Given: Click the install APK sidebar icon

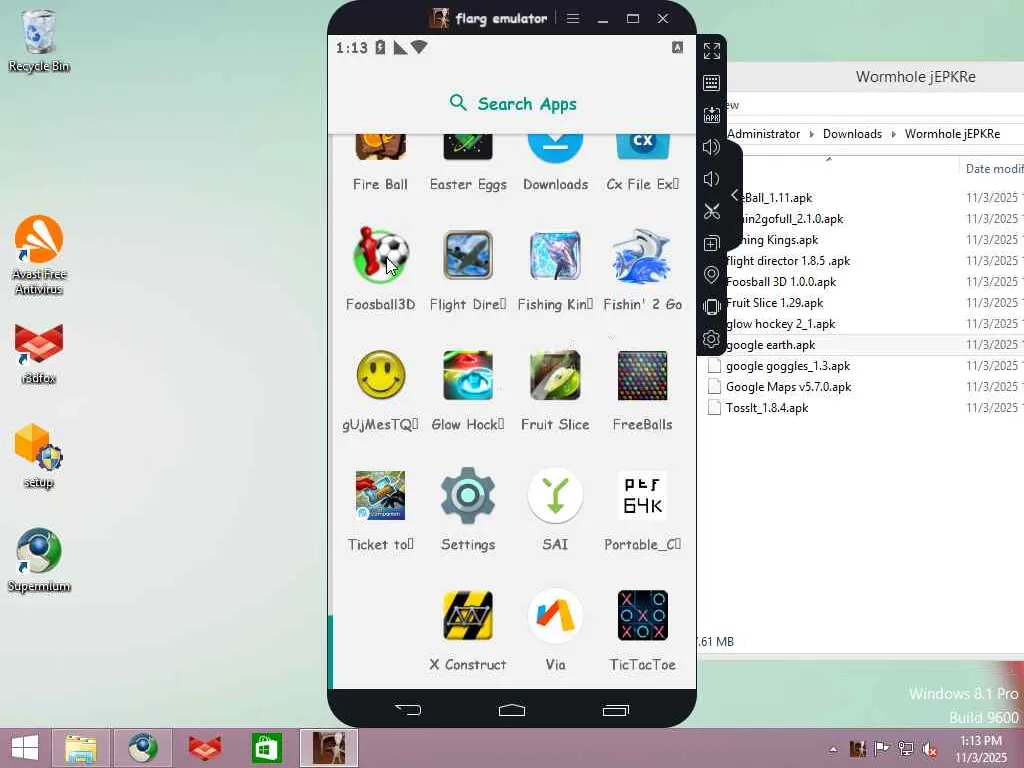Looking at the screenshot, I should pyautogui.click(x=712, y=115).
